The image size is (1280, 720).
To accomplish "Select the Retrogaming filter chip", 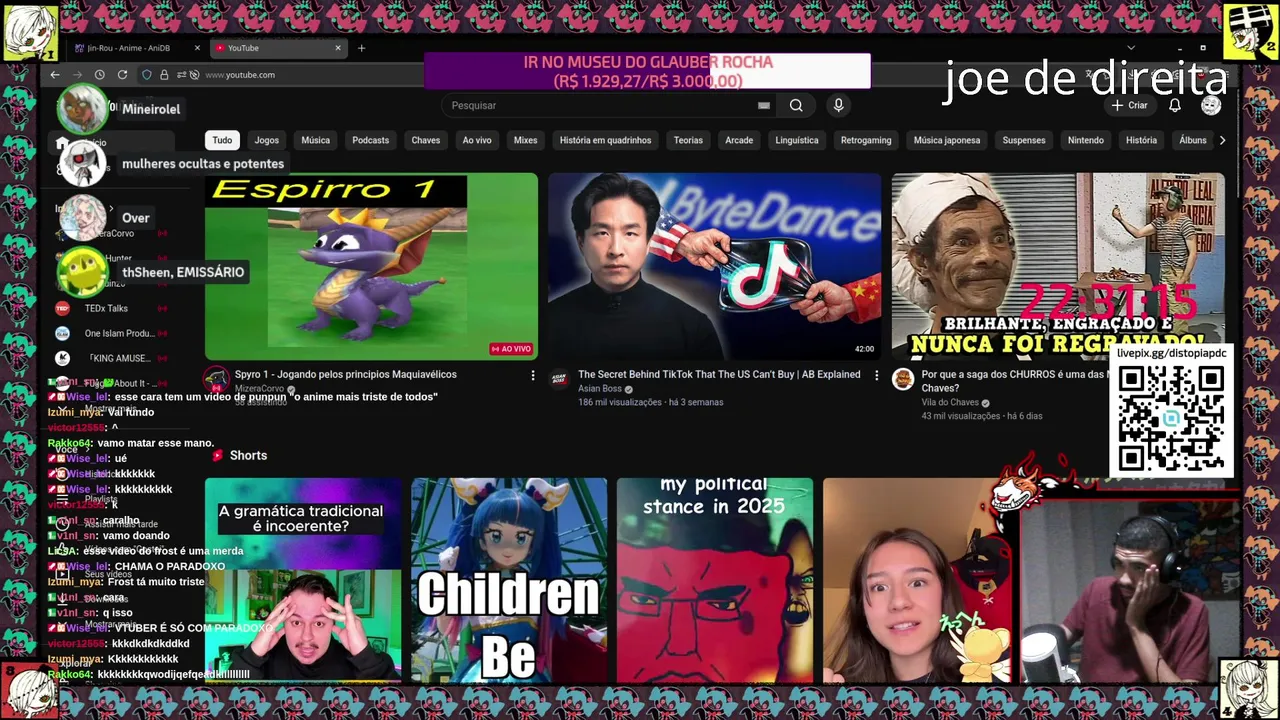I will pos(866,140).
